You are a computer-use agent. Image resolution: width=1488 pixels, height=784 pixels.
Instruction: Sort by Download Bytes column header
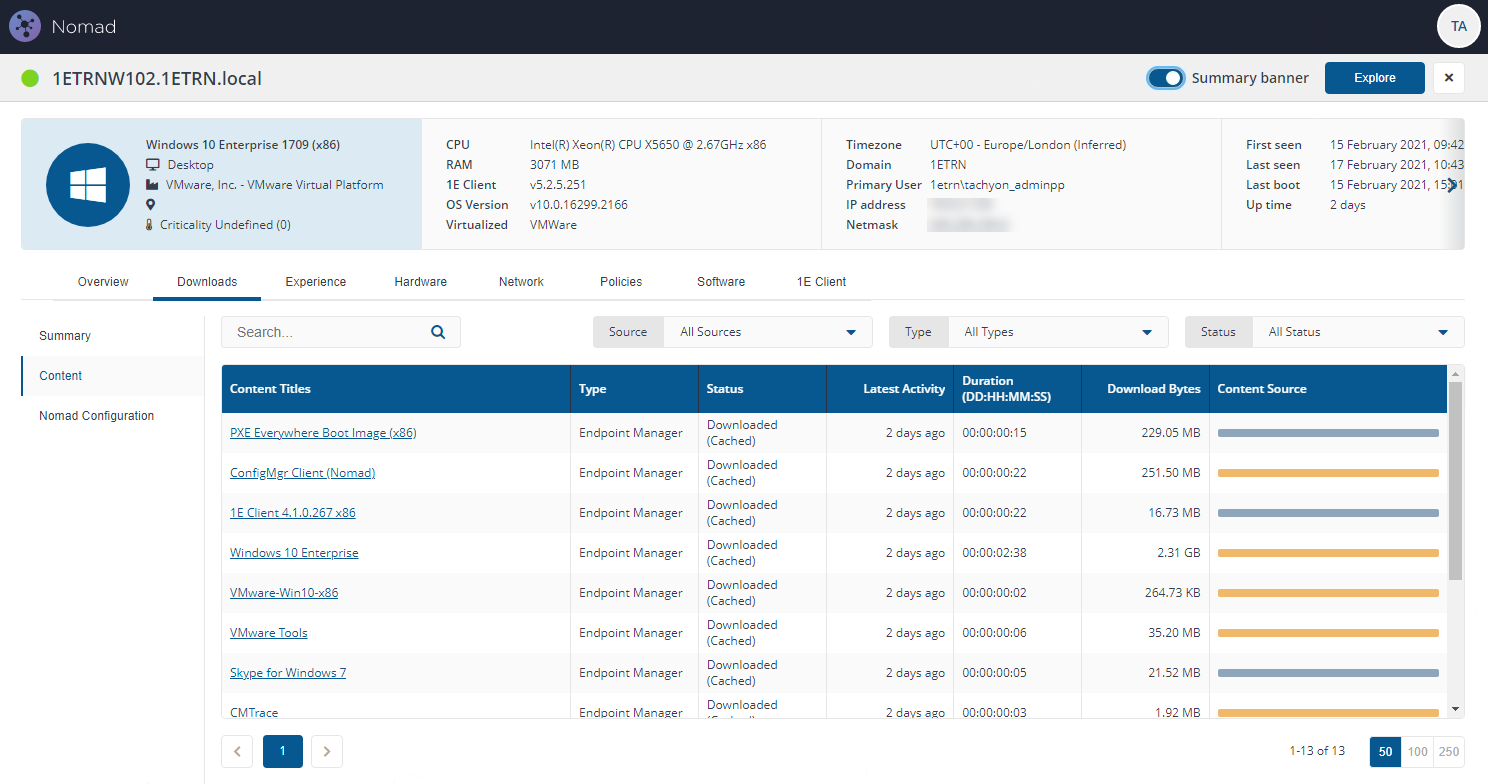tap(1146, 389)
